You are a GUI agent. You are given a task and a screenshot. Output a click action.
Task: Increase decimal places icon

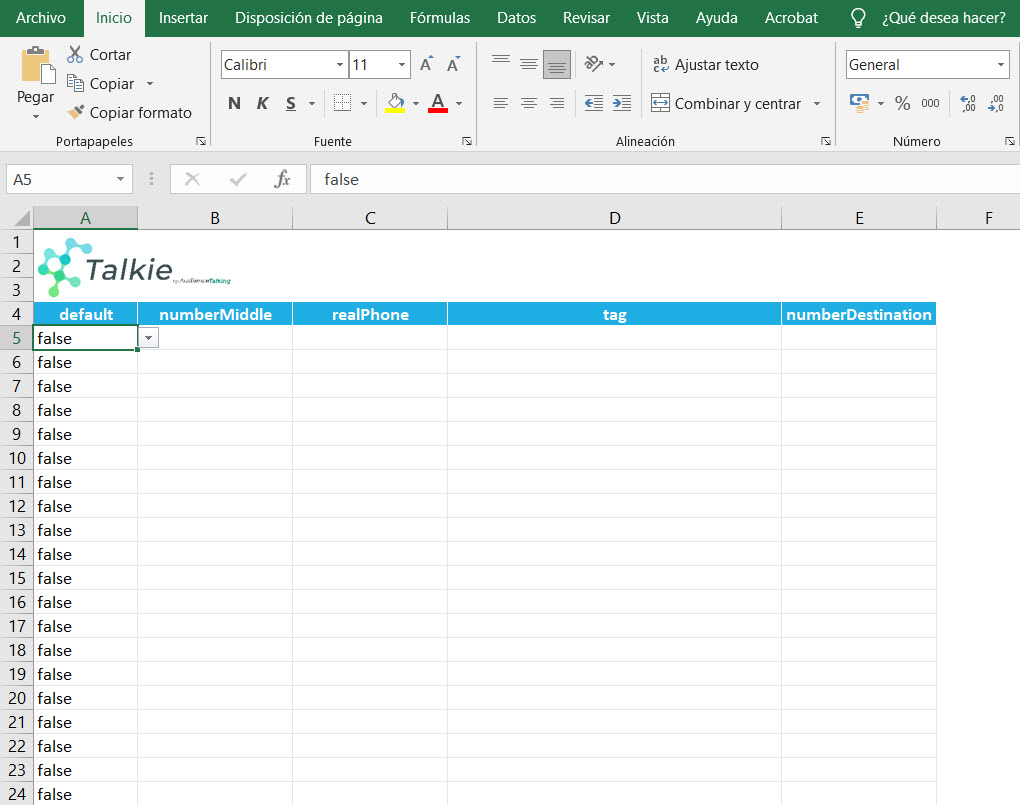click(967, 103)
